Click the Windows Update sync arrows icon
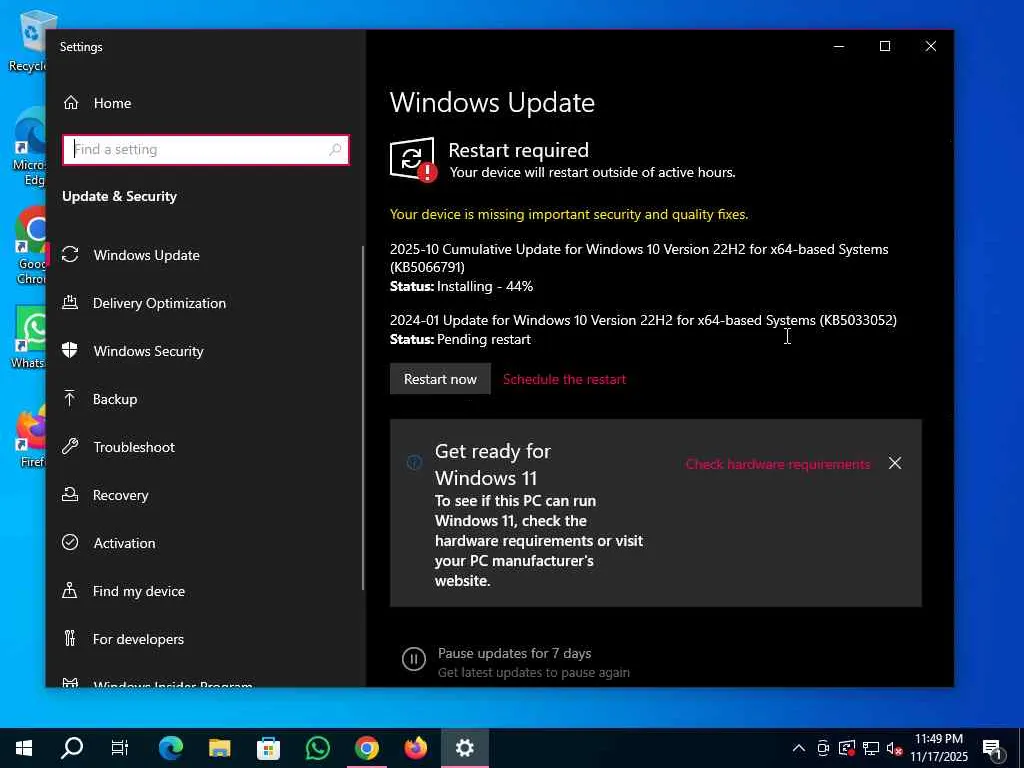Viewport: 1024px width, 768px height. (x=70, y=255)
